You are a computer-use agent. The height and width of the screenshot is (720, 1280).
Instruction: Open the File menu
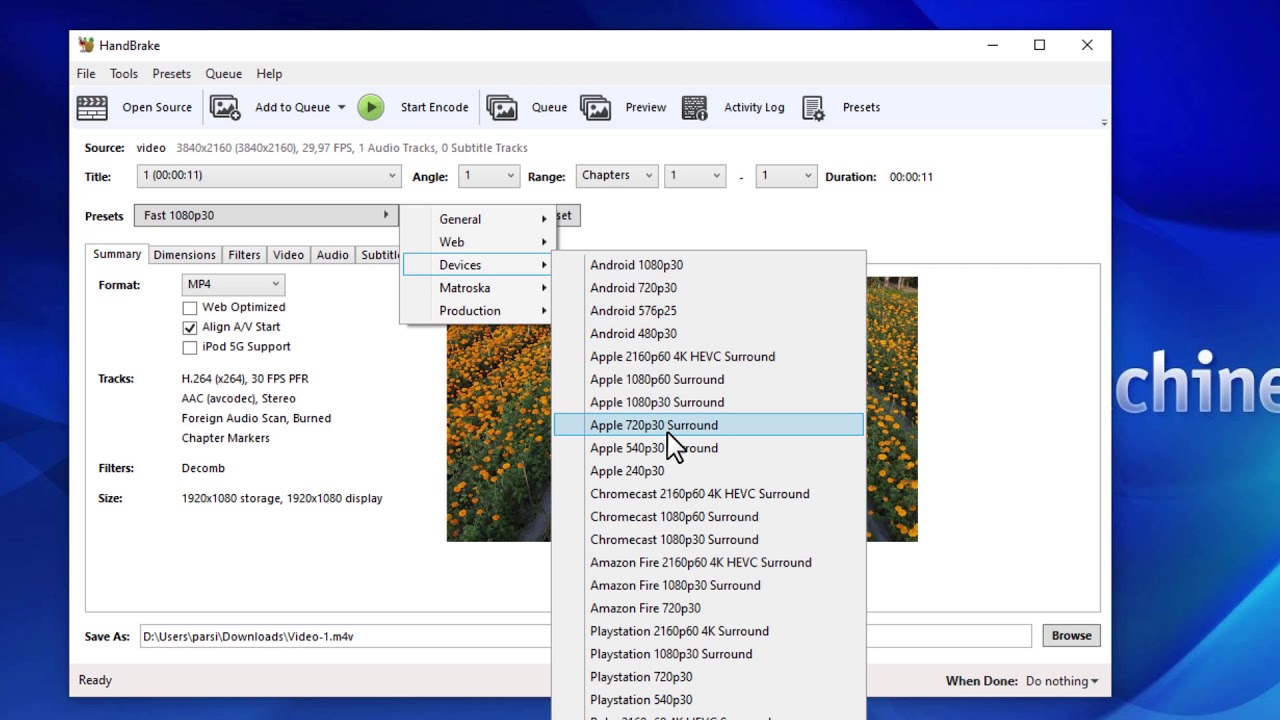point(86,74)
